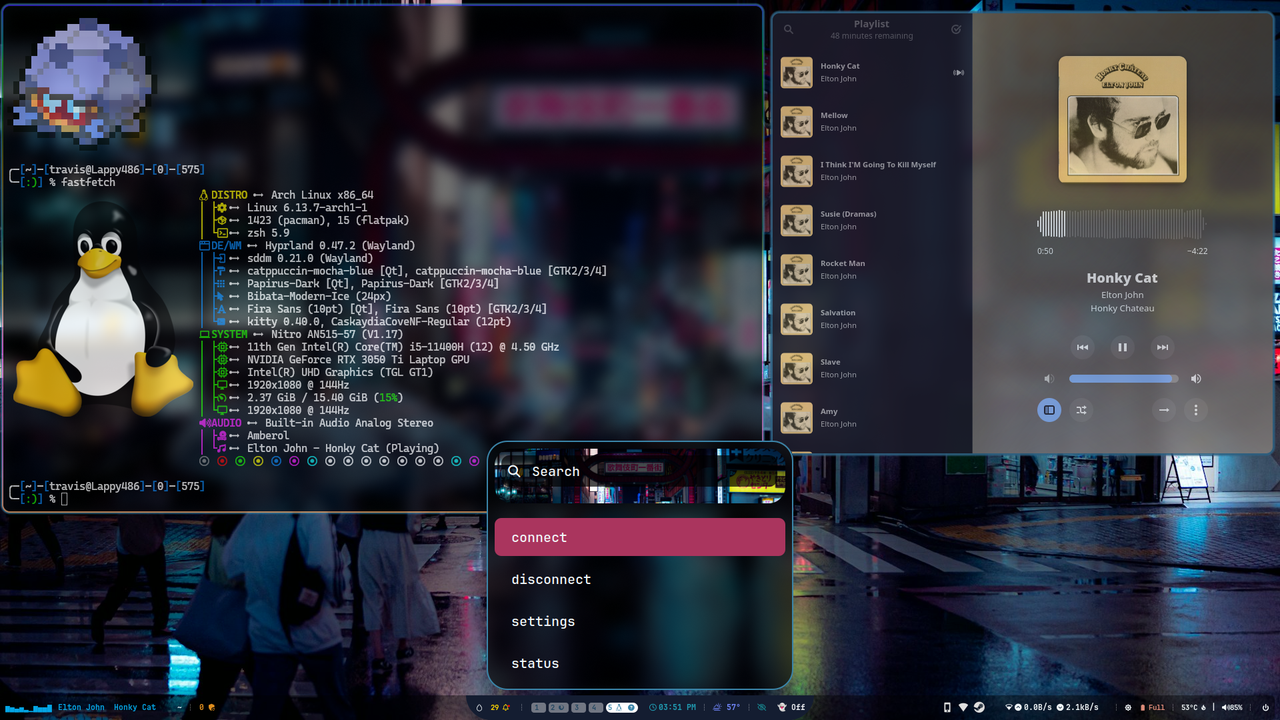Toggle the repeat mode arrow button
Image resolution: width=1280 pixels, height=720 pixels.
click(x=1164, y=410)
